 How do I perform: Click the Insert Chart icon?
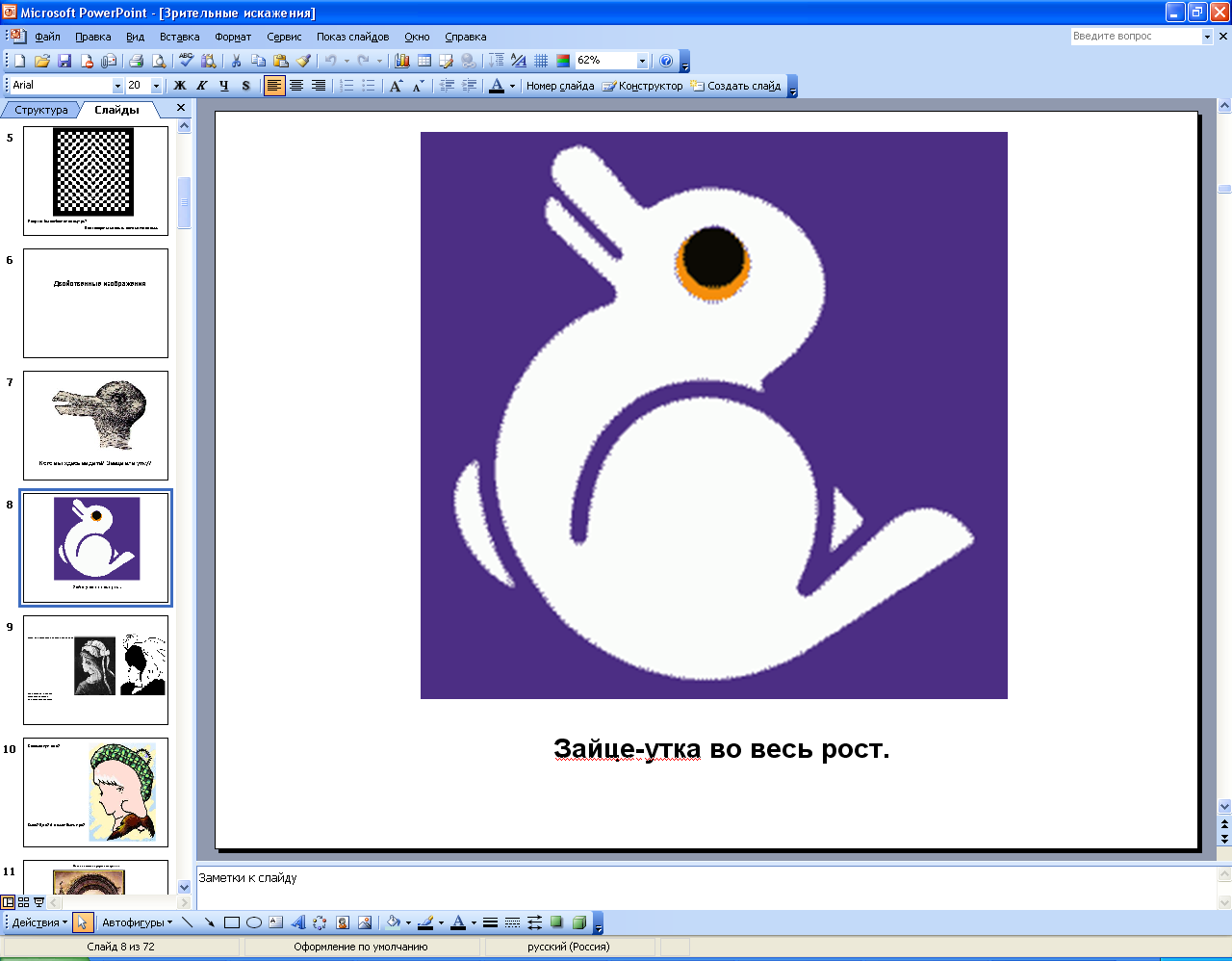pyautogui.click(x=402, y=61)
